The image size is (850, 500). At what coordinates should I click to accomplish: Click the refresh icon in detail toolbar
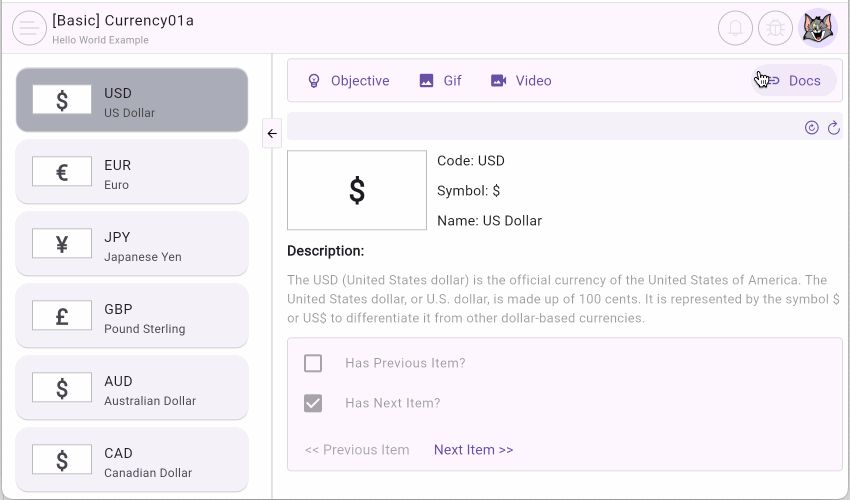coord(833,127)
